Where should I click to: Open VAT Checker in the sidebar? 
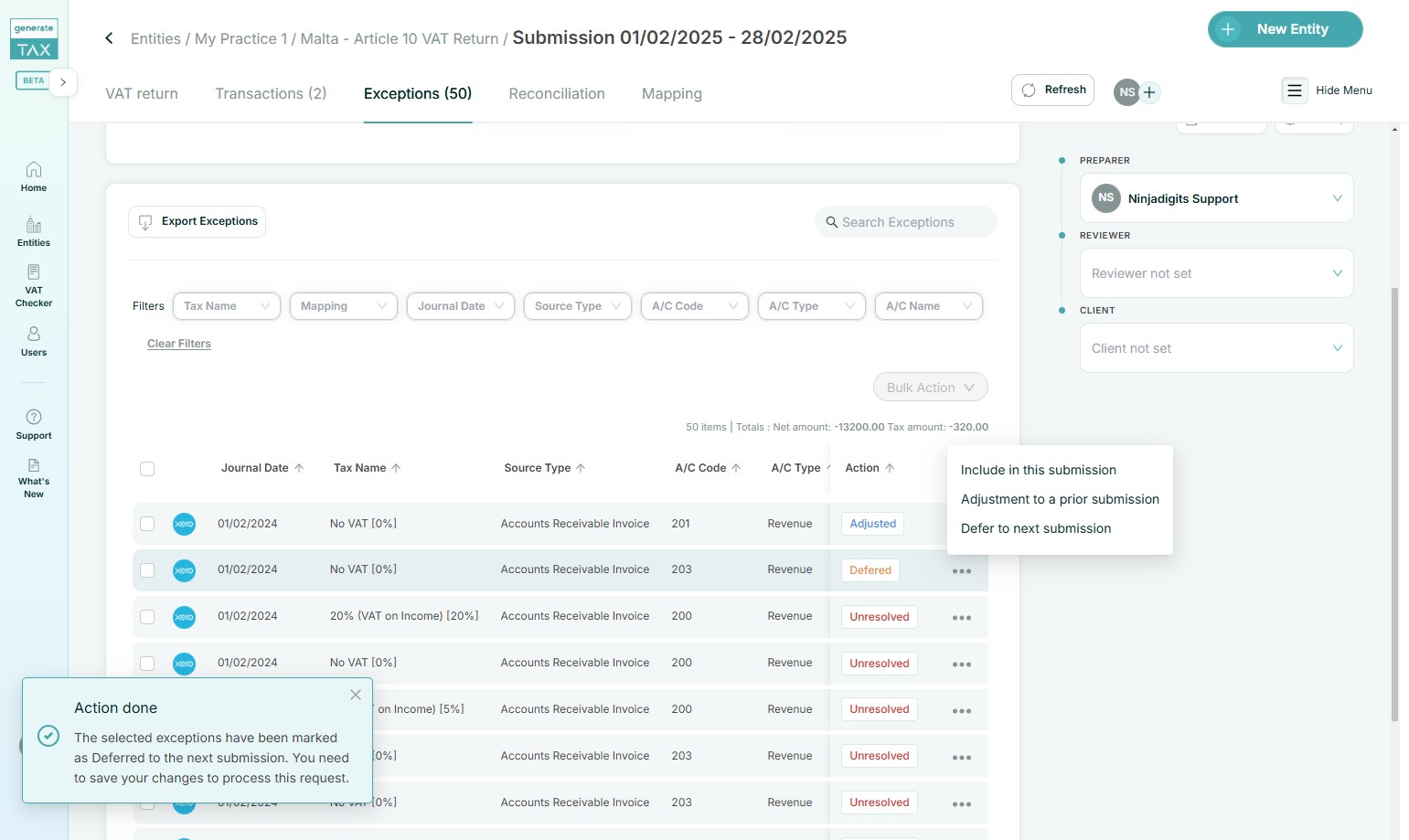point(34,285)
